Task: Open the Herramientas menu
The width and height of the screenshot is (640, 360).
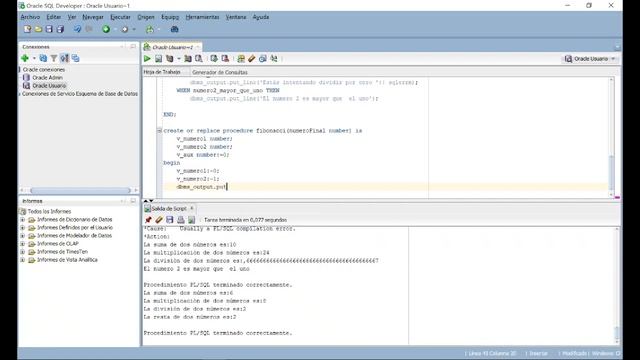Action: [x=202, y=17]
